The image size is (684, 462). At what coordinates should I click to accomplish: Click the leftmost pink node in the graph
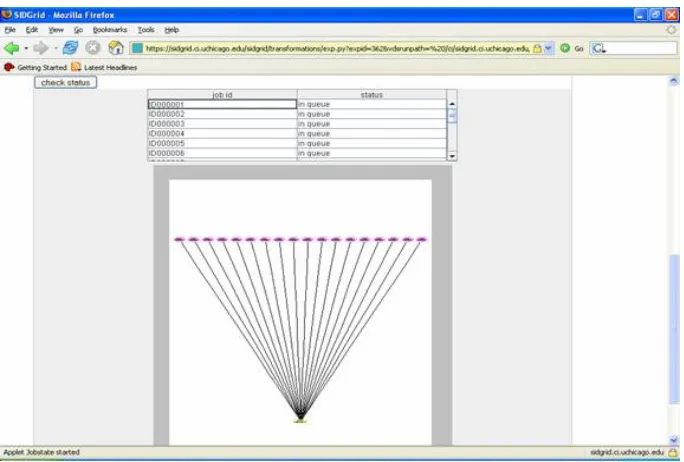coord(179,239)
